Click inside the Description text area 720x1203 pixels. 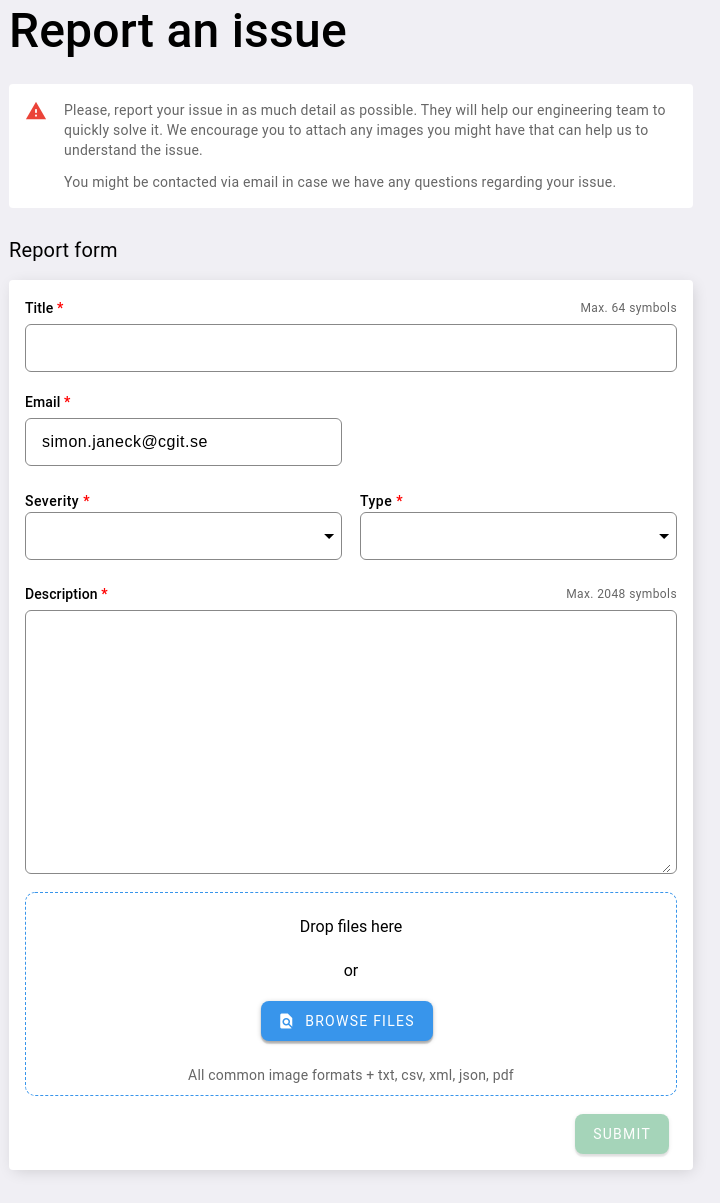tap(351, 742)
